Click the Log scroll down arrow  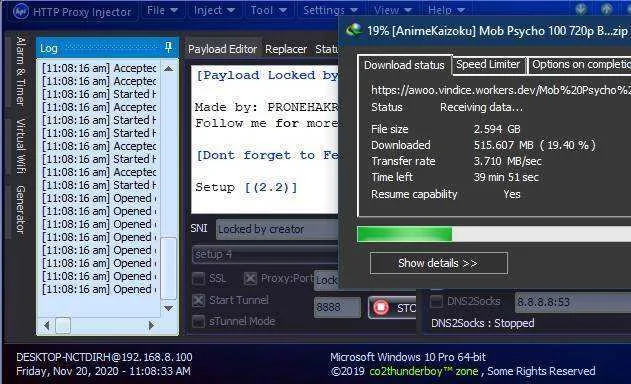pyautogui.click(x=169, y=308)
